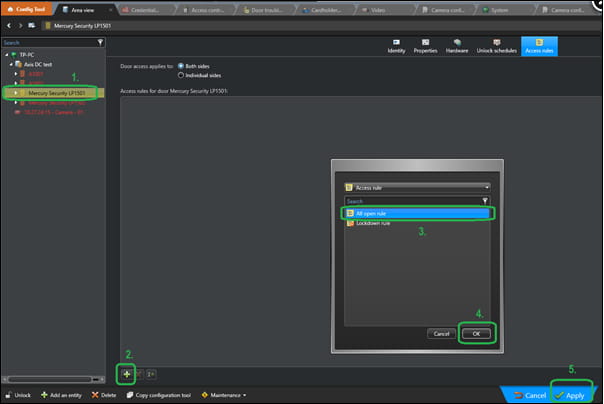The width and height of the screenshot is (604, 404).
Task: Open the Unlock schedules page
Action: click(497, 46)
